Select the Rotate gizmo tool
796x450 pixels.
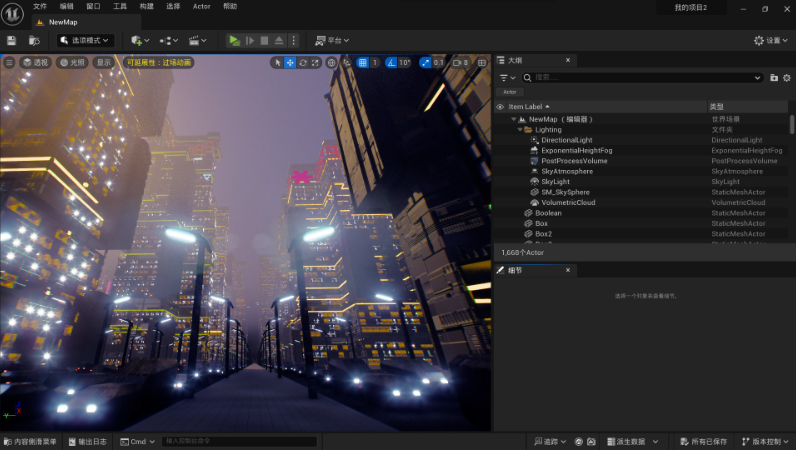303,62
